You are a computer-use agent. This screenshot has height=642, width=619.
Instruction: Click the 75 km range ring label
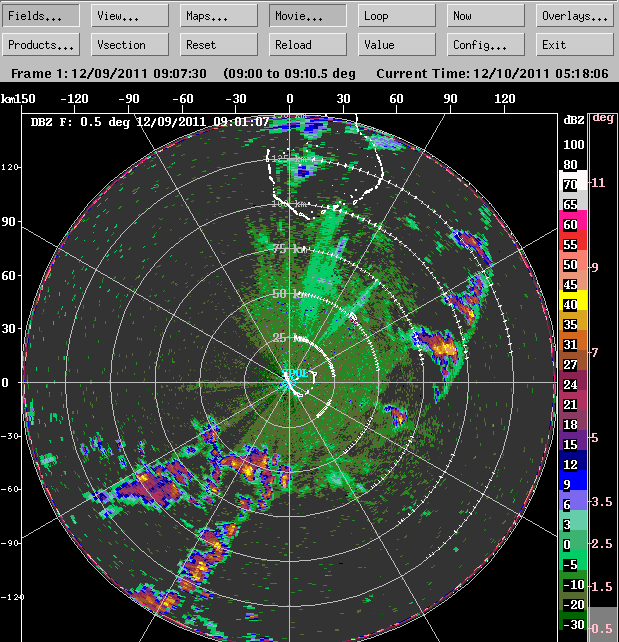pos(290,248)
